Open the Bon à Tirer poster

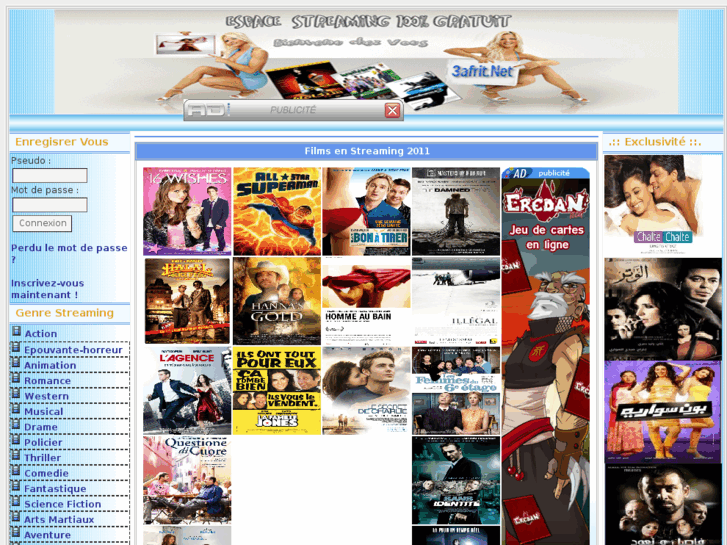(x=366, y=212)
